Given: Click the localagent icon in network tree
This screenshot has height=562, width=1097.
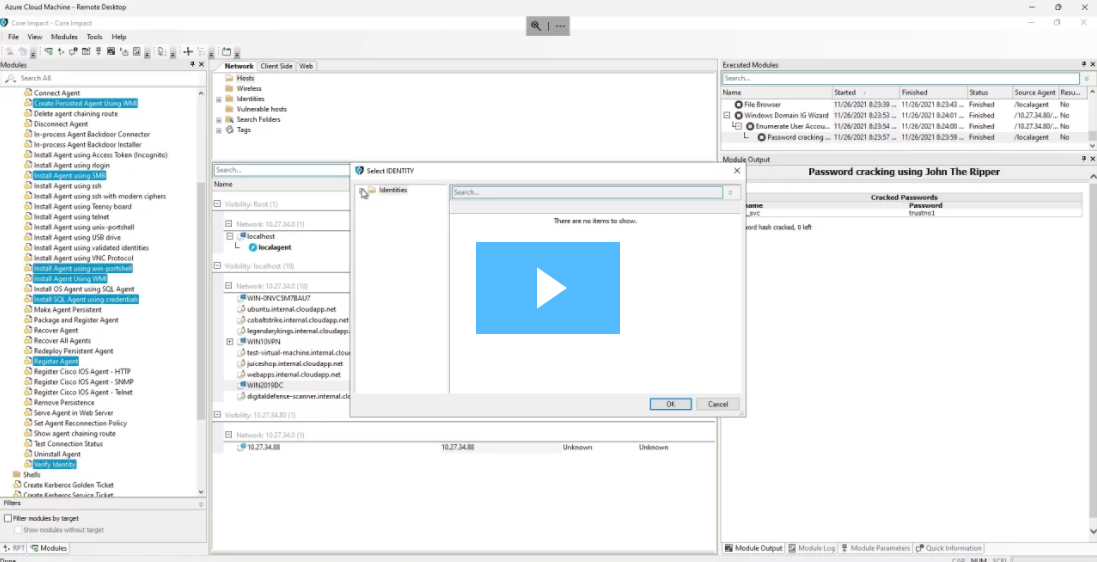Looking at the screenshot, I should coord(253,247).
